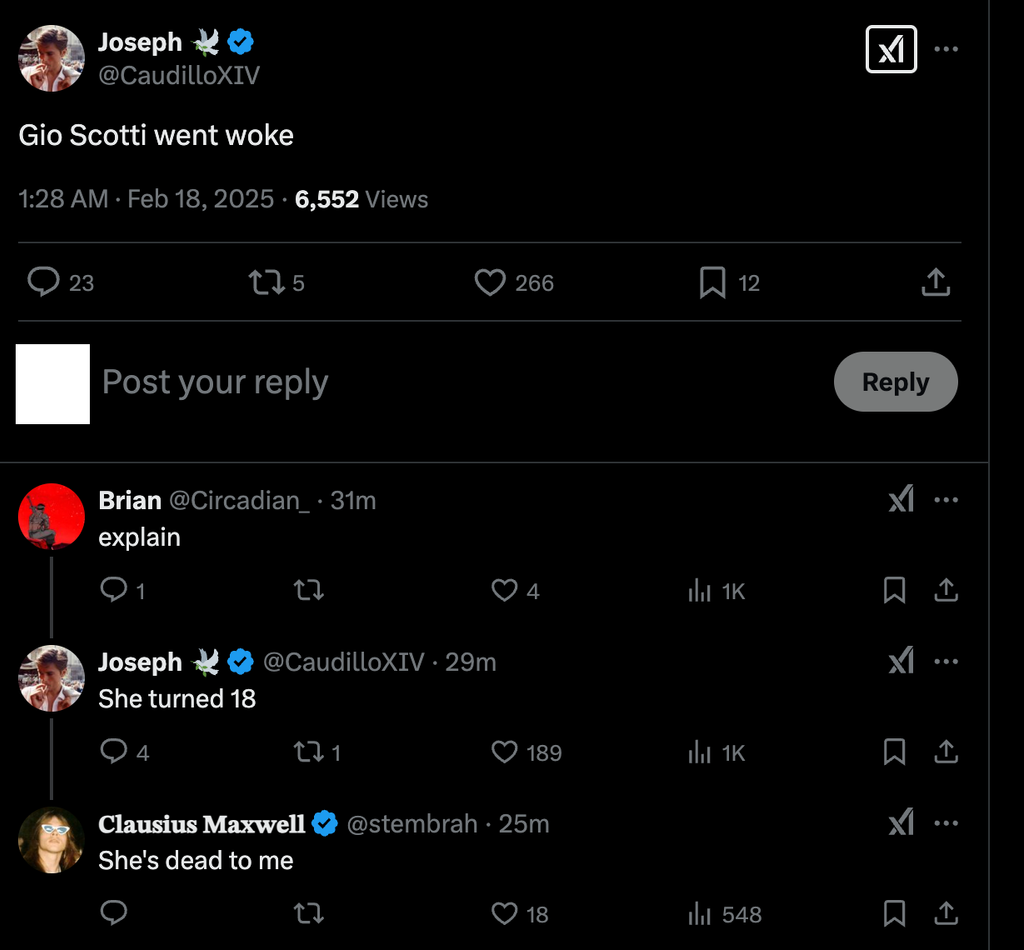Like Brian's "explain" reply

504,591
